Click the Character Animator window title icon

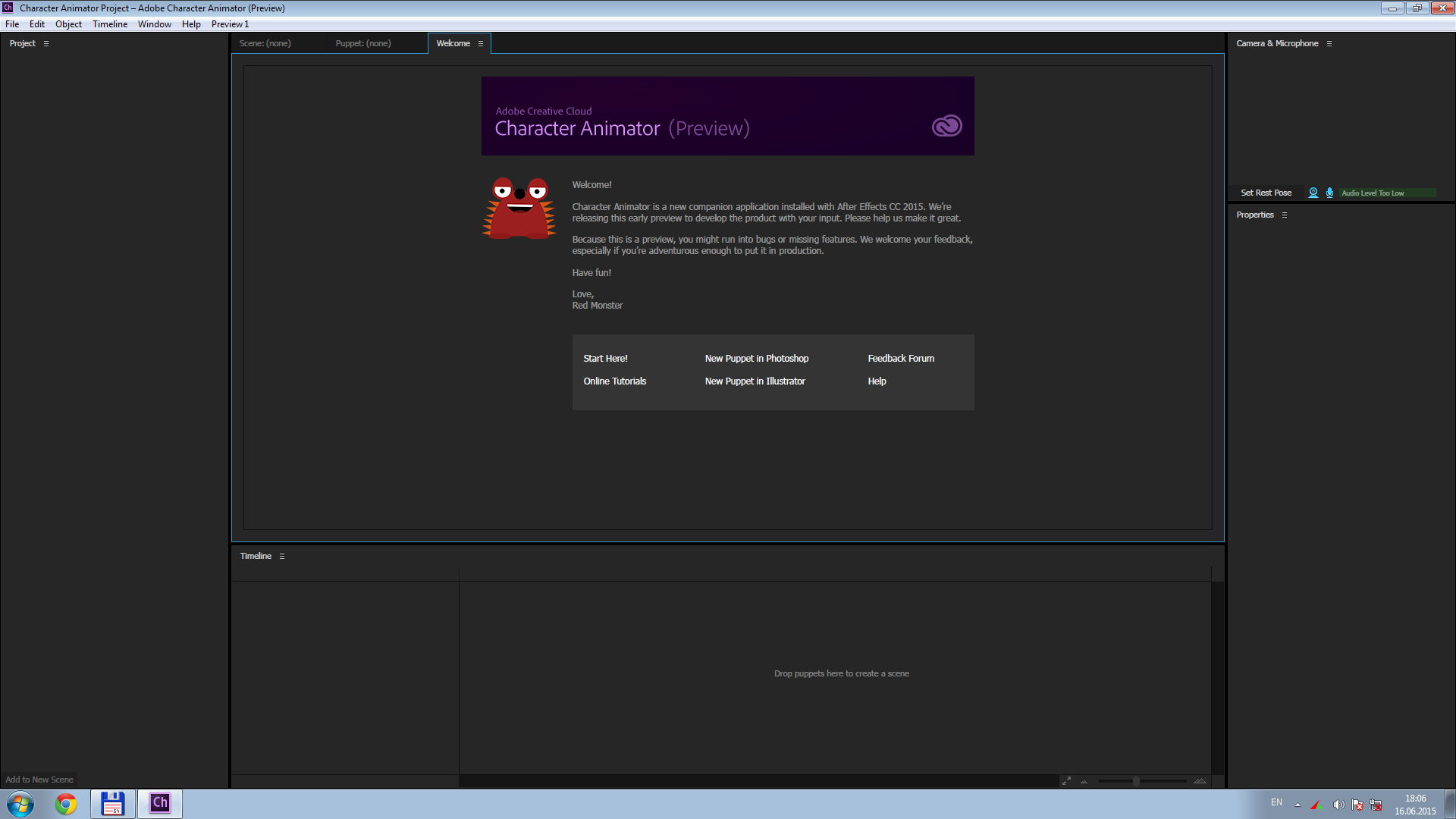pyautogui.click(x=8, y=8)
